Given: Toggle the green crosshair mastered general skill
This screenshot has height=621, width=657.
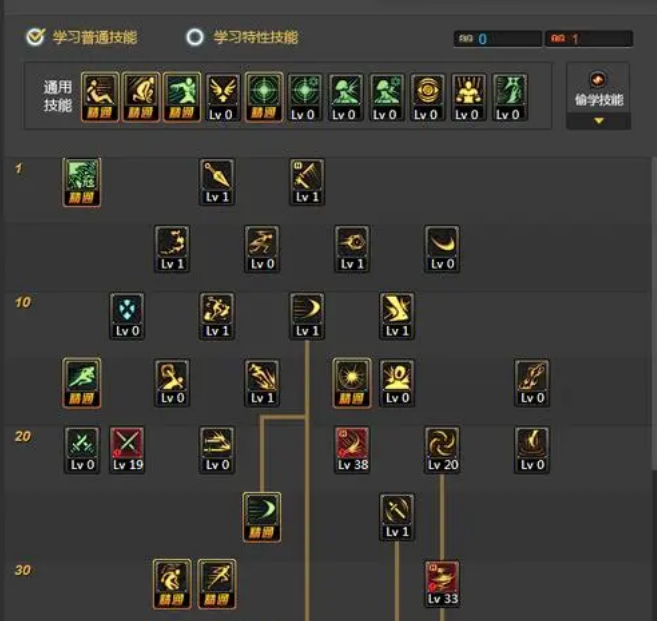Looking at the screenshot, I should pos(264,97).
